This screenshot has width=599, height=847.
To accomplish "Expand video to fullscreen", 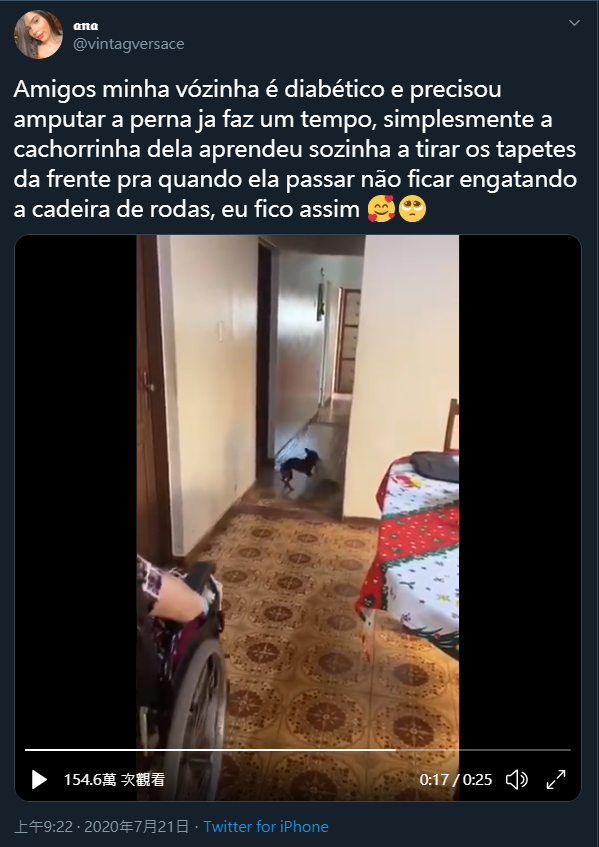I will coord(556,779).
